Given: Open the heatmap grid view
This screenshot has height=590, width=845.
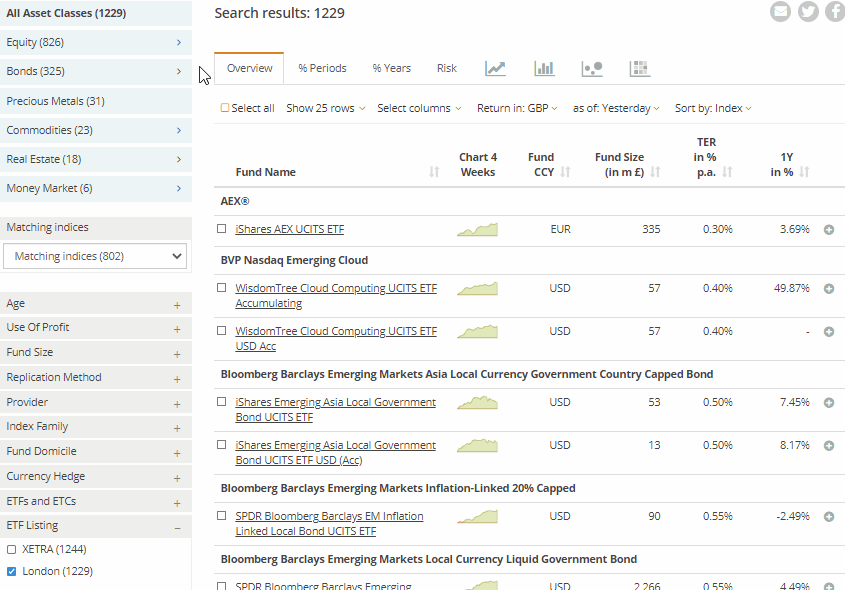Looking at the screenshot, I should (x=639, y=67).
